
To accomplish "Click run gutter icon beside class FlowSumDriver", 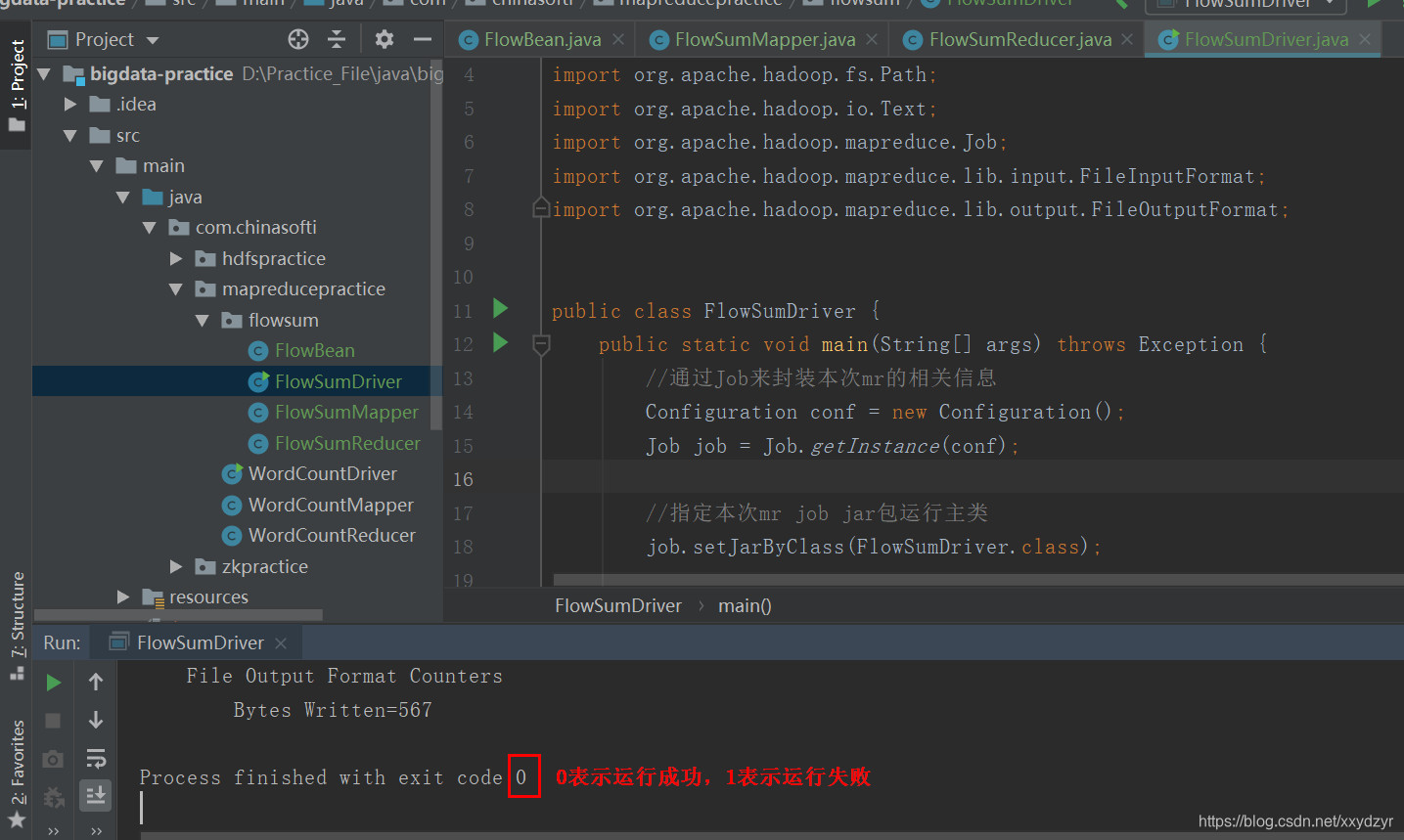I will pos(500,309).
